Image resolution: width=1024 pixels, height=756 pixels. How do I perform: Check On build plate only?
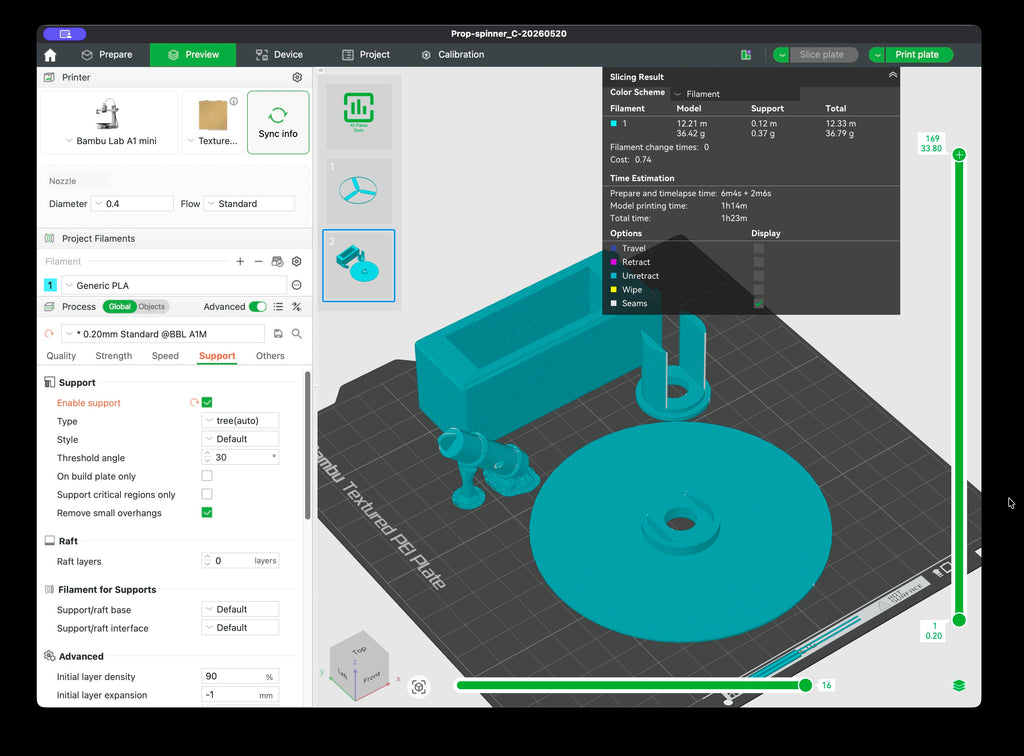point(207,475)
